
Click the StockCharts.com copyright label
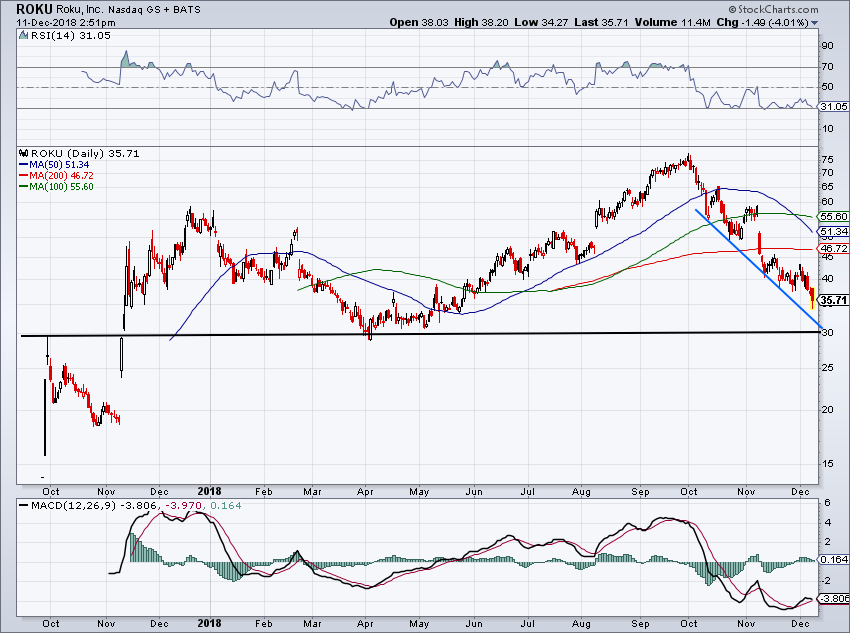tap(774, 9)
